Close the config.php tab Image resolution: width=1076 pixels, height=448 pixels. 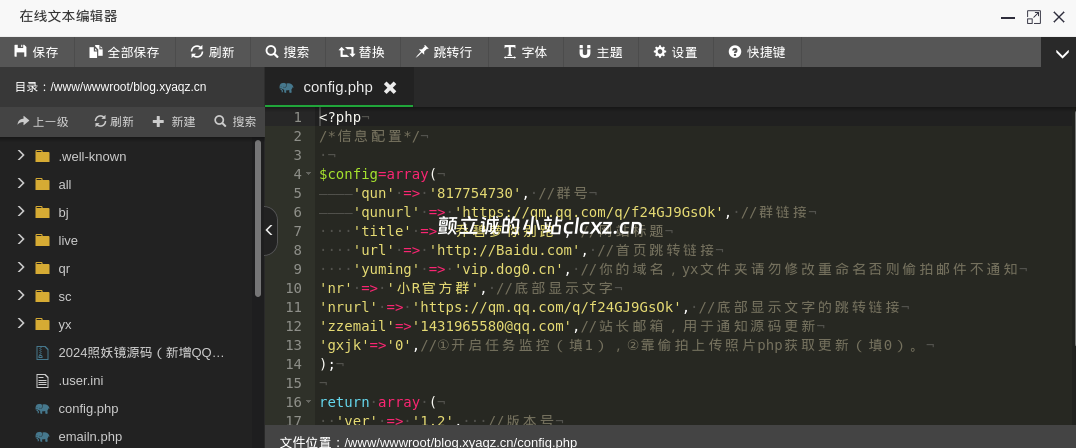(x=390, y=88)
